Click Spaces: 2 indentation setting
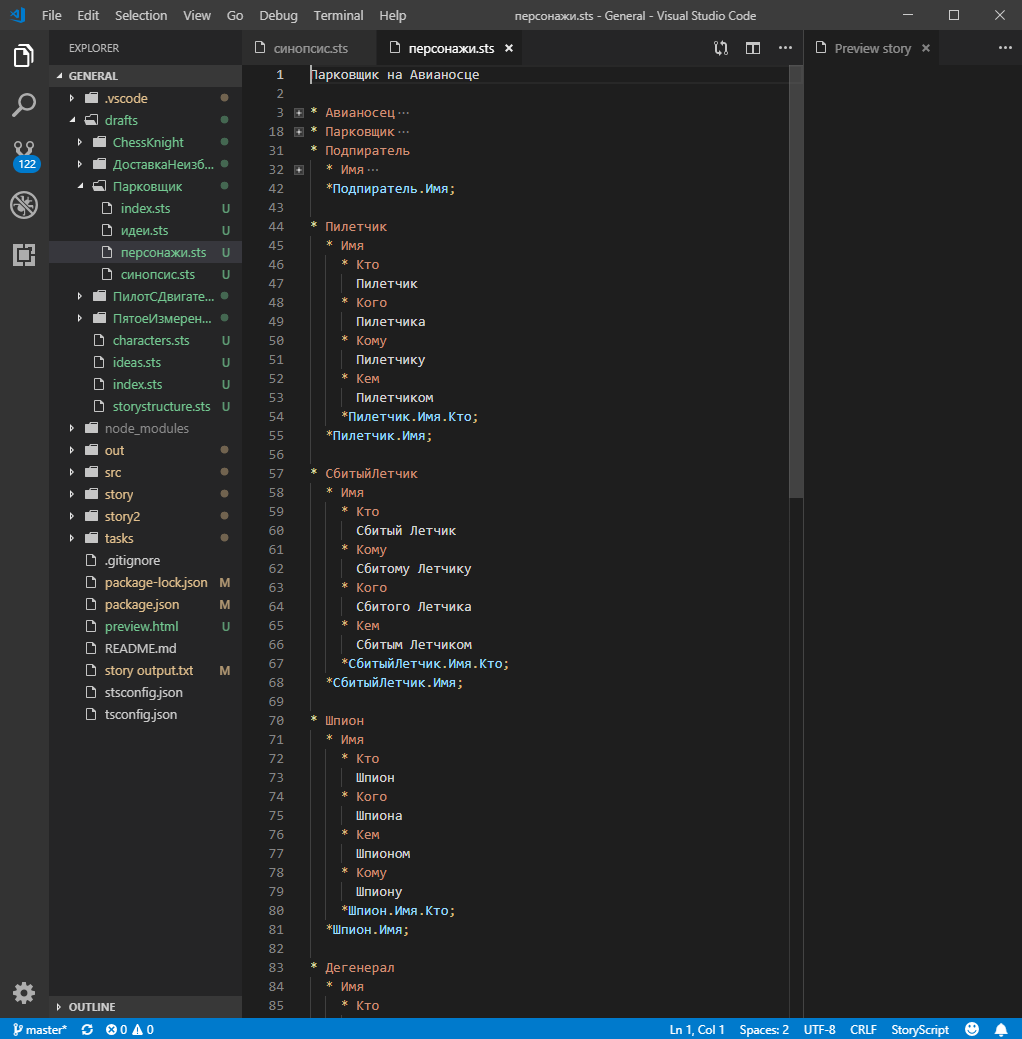The height and width of the screenshot is (1039, 1022). point(764,1029)
